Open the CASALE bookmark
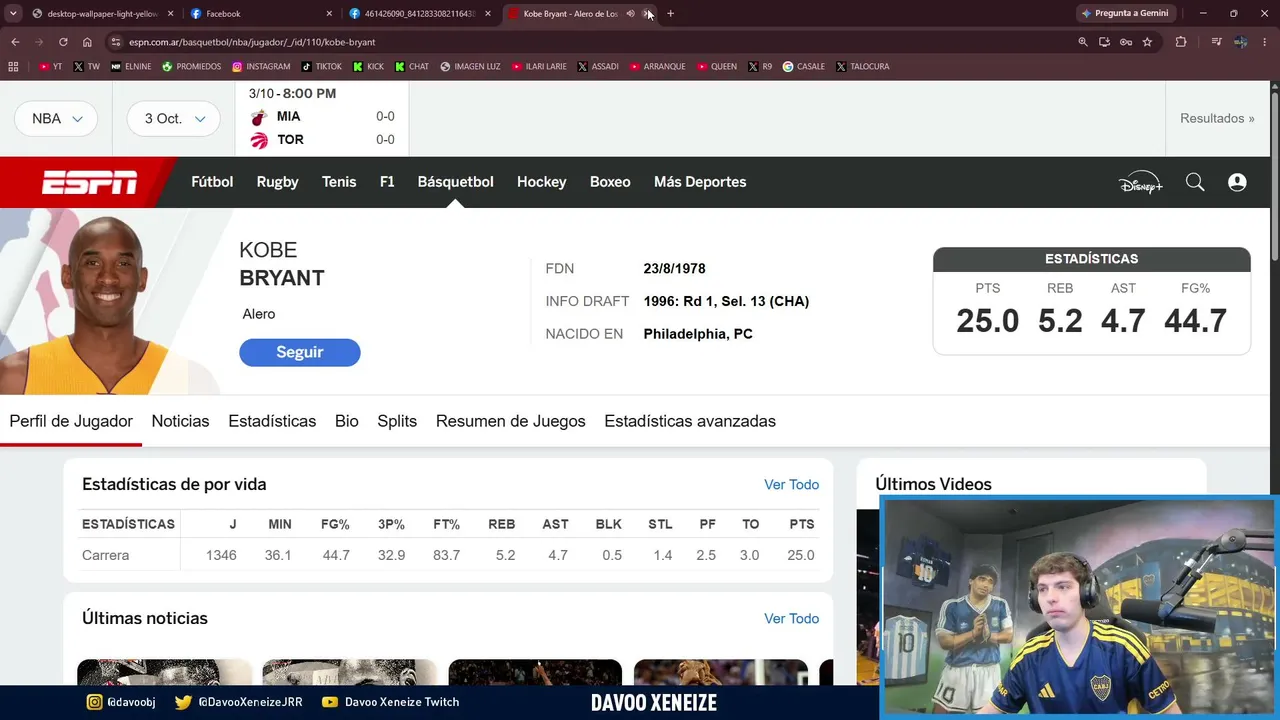This screenshot has width=1280, height=720. 804,67
